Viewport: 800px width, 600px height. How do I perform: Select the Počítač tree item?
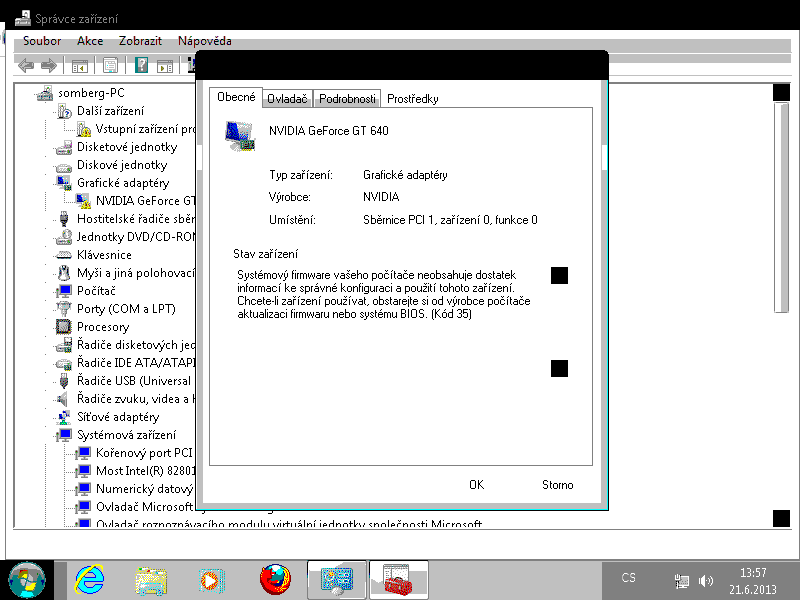coord(96,291)
